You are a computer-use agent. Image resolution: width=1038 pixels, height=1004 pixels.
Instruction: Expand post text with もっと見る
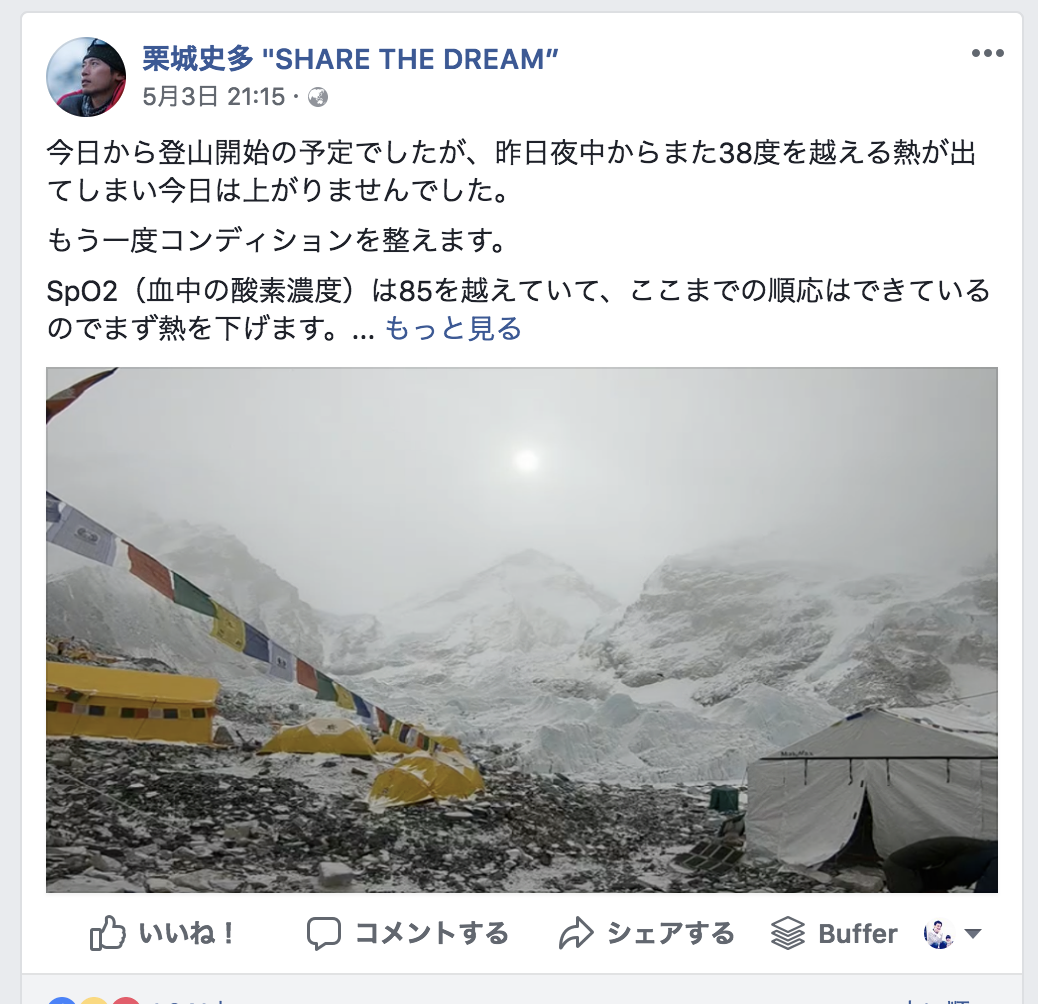coord(453,328)
